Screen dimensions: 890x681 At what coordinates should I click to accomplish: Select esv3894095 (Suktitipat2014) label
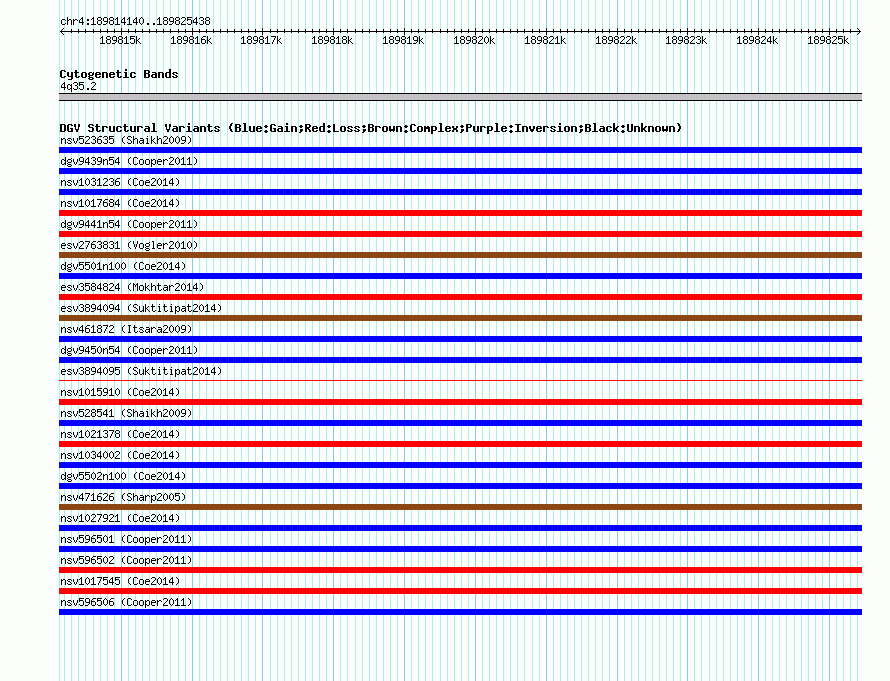(x=141, y=371)
